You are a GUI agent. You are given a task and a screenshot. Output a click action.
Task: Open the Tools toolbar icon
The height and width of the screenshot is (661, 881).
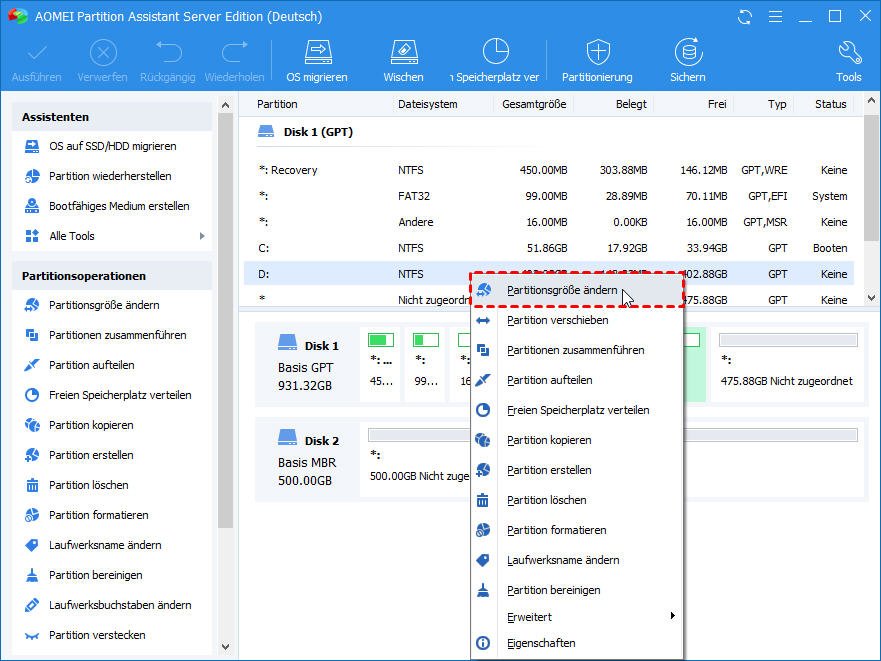[848, 60]
